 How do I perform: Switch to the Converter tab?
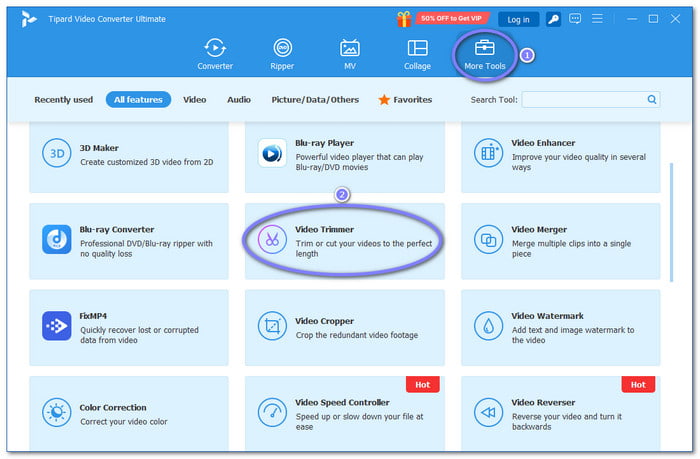click(x=214, y=53)
